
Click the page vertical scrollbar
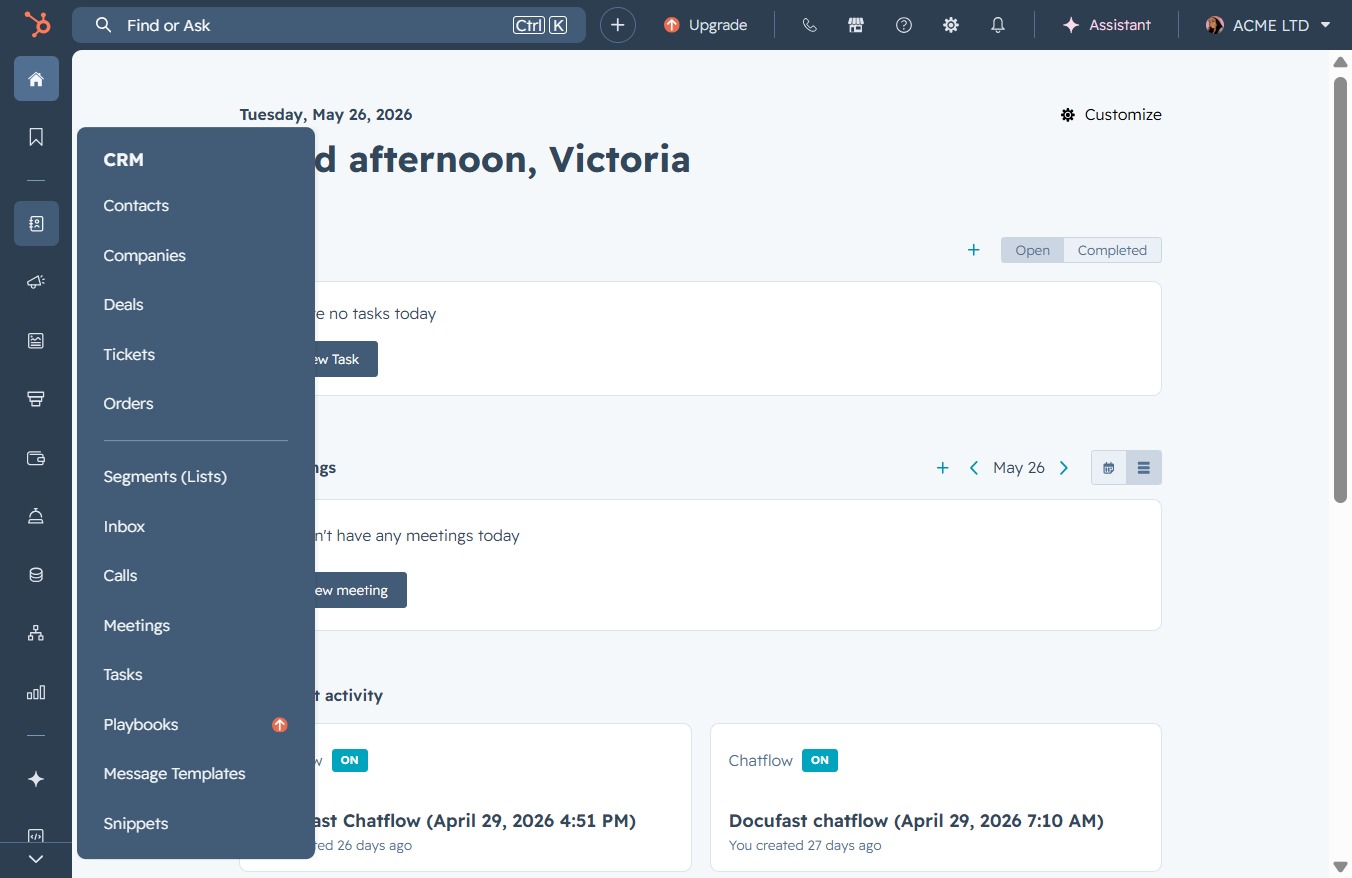[1341, 290]
